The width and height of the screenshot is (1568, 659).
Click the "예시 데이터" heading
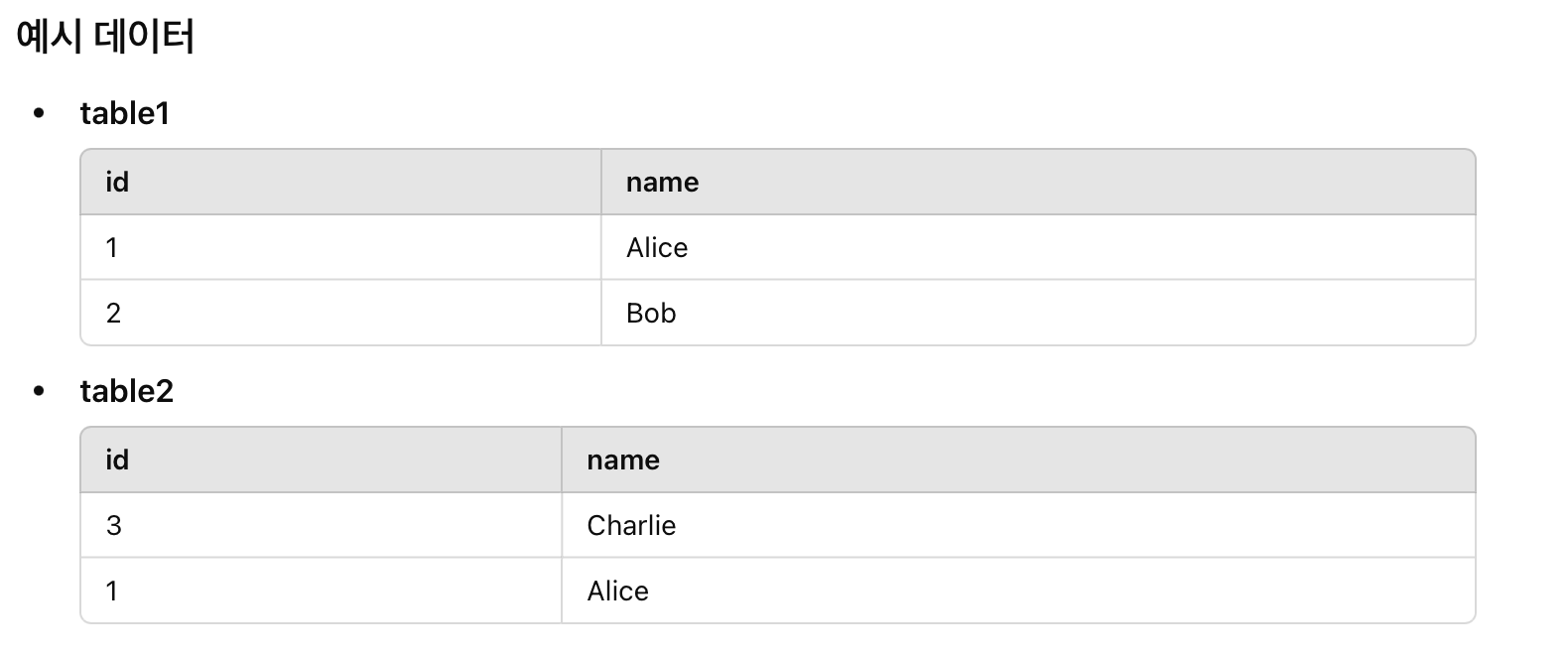point(105,38)
